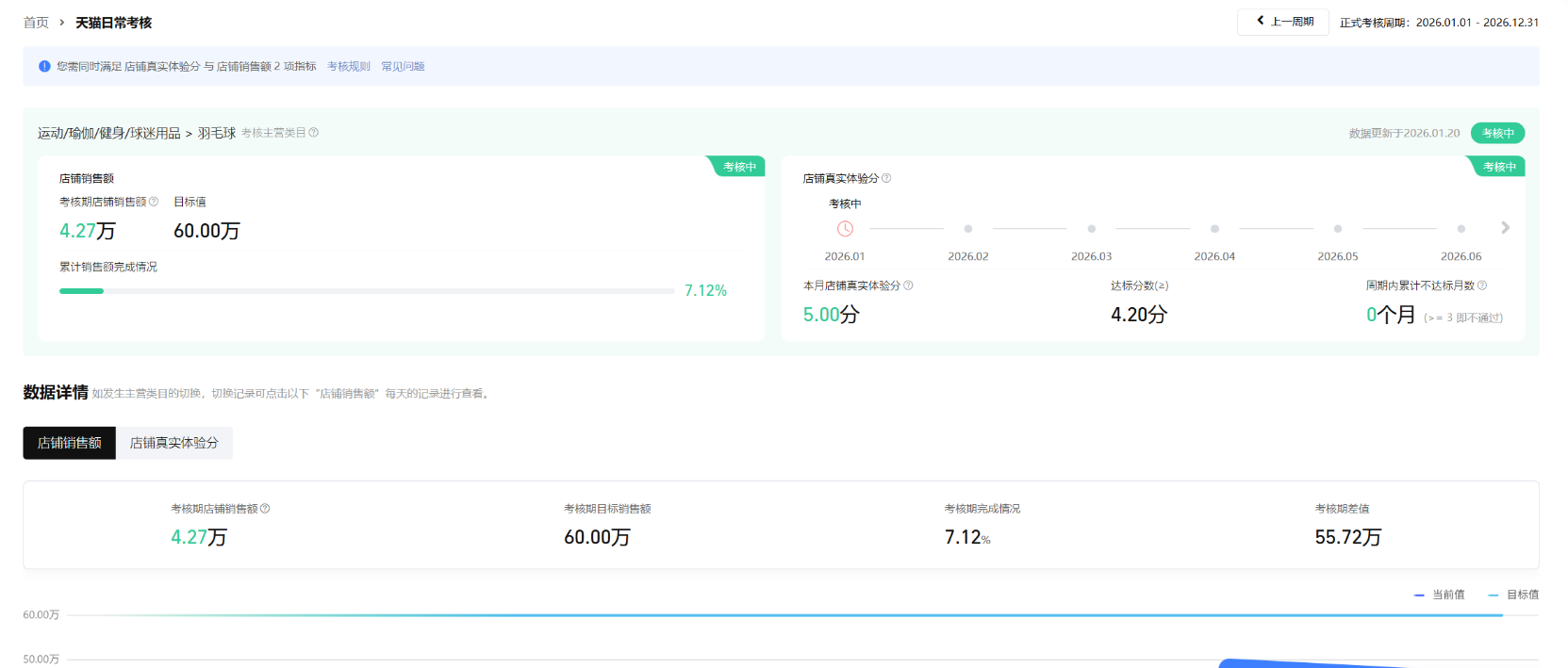Open the 考核规则 link
This screenshot has height=668, width=1568.
(348, 67)
